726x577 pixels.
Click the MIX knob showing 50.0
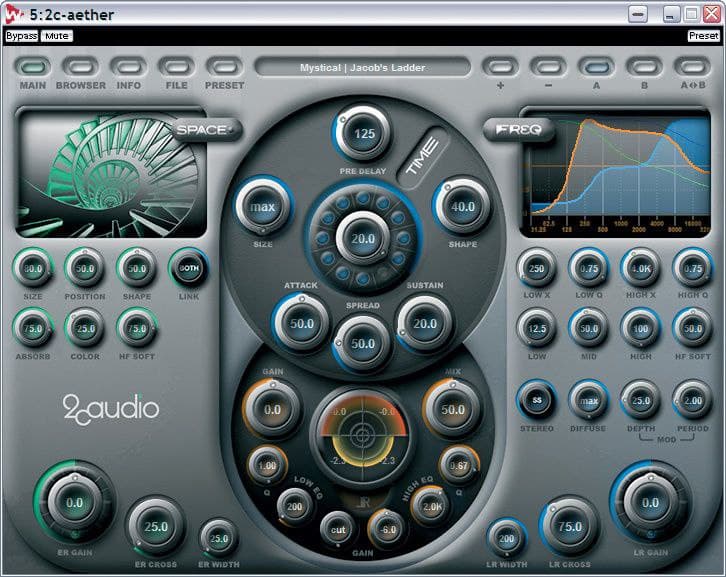452,409
